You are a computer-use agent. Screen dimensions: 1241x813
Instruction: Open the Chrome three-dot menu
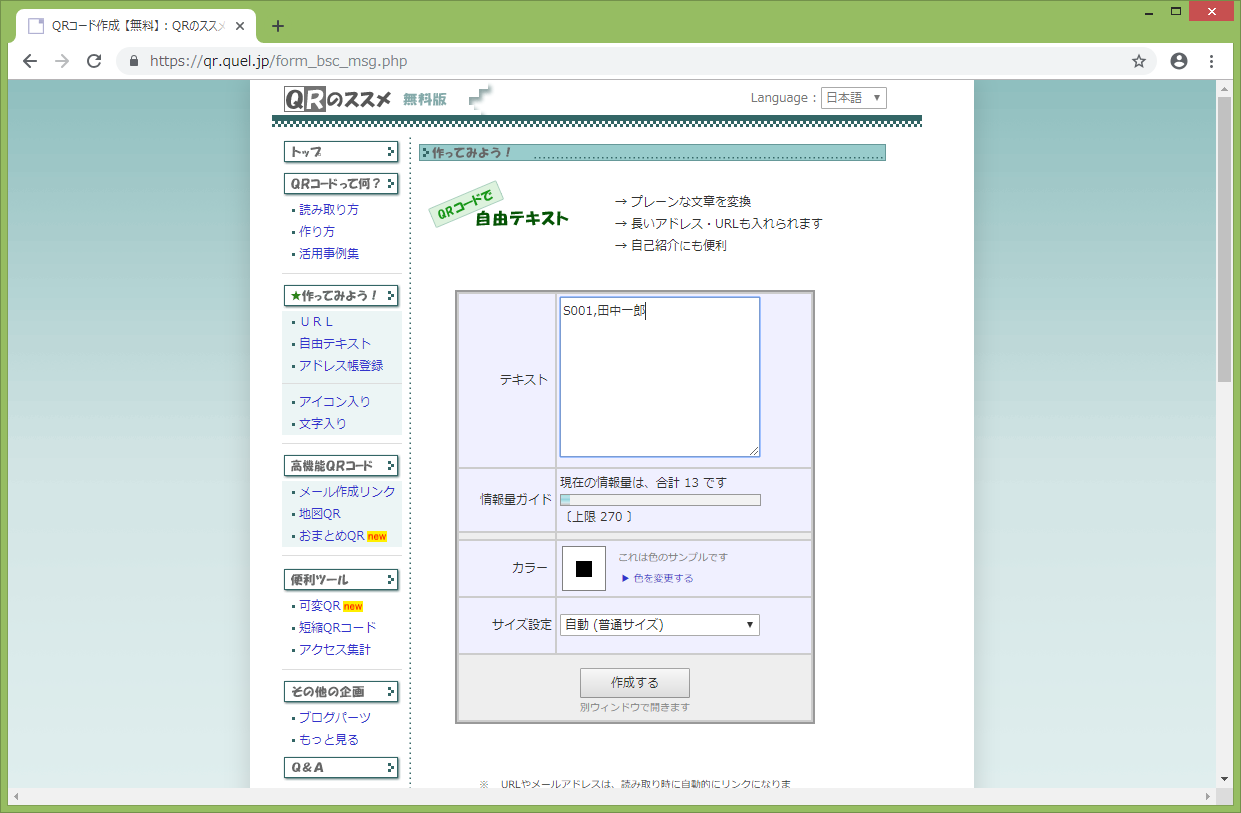[1212, 61]
